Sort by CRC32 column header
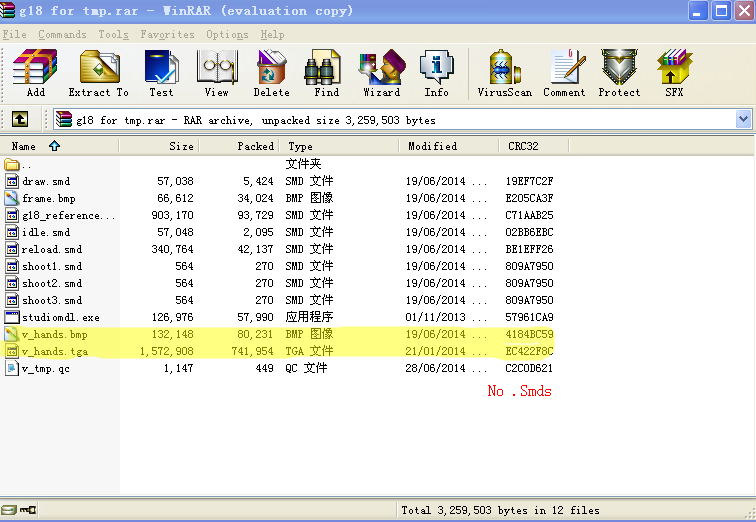The height and width of the screenshot is (522, 756). [534, 146]
